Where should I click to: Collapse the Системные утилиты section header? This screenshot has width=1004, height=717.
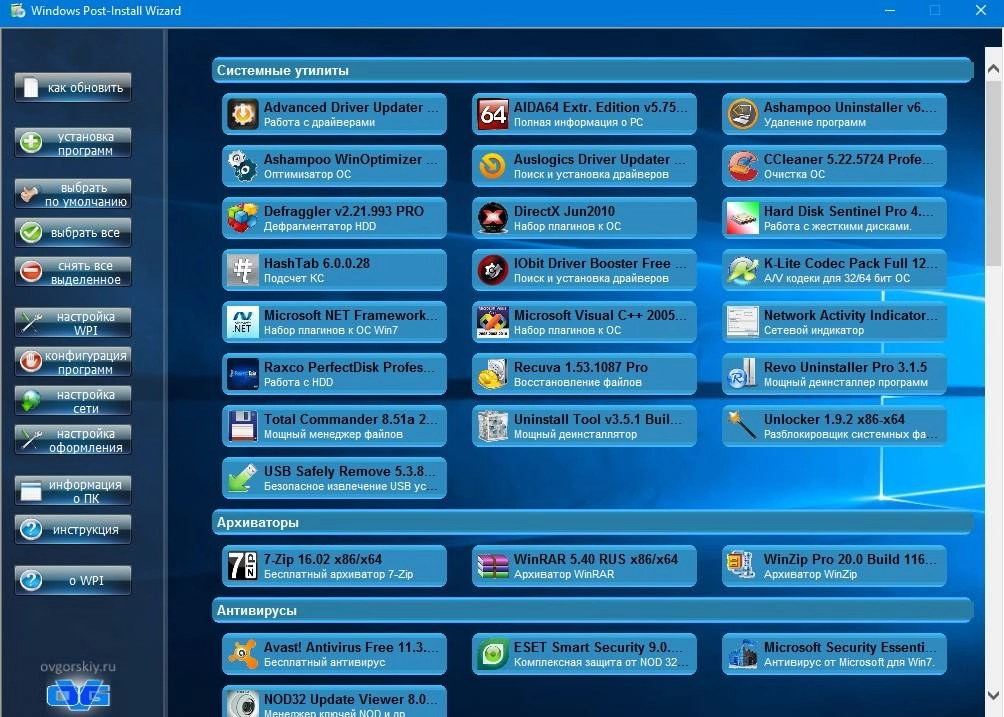592,71
